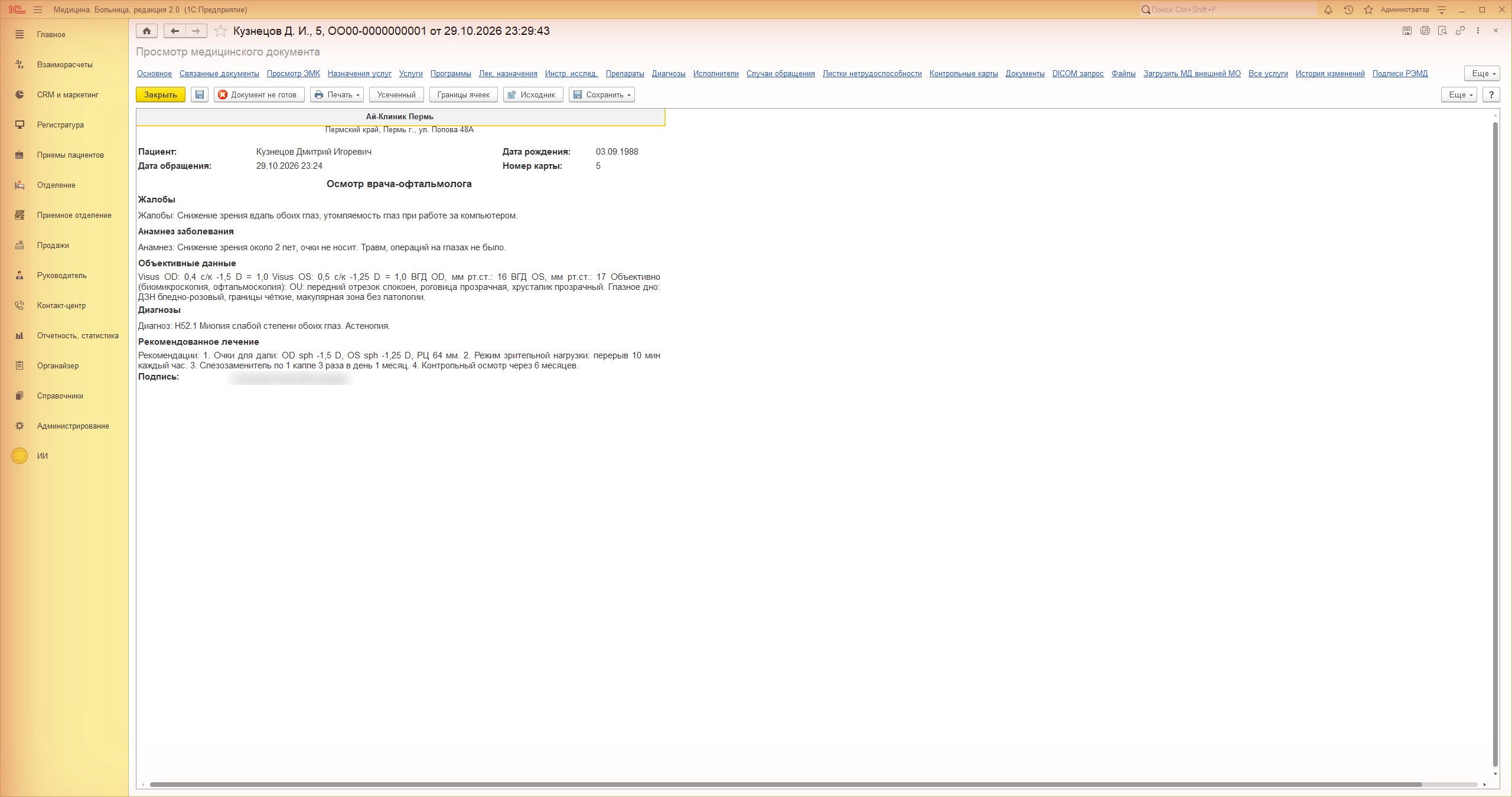Expand Еще menu next to help button

[x=1459, y=94]
